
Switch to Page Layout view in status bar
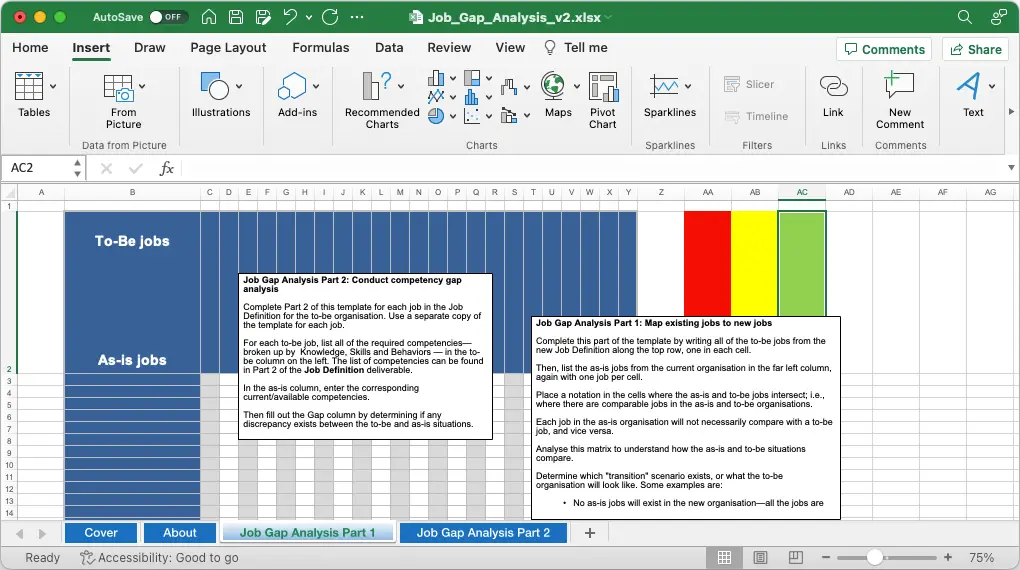coord(760,558)
